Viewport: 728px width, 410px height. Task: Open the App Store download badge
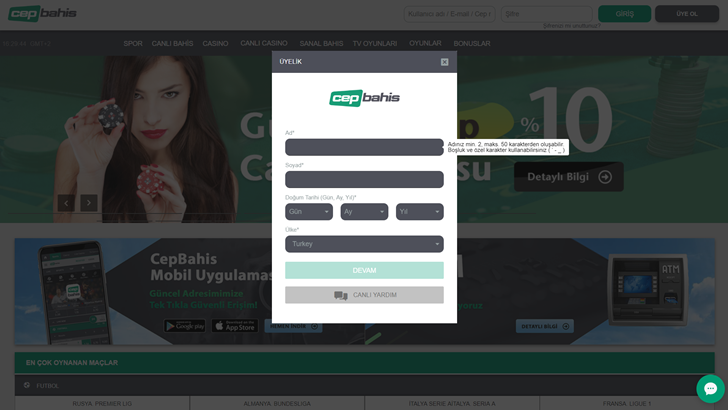point(235,326)
